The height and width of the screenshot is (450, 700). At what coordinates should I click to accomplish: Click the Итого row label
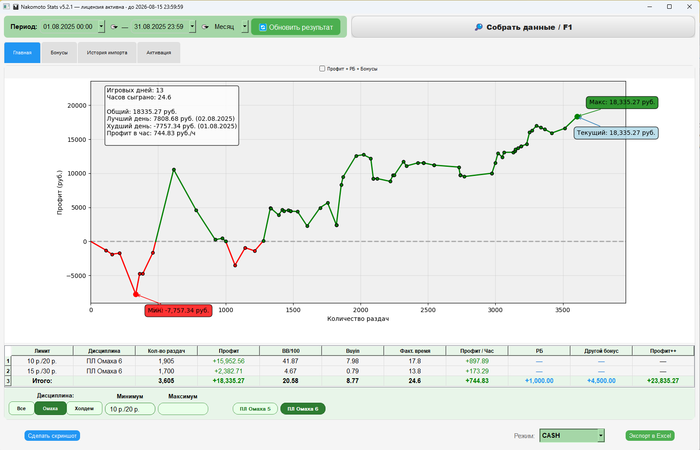(x=42, y=381)
